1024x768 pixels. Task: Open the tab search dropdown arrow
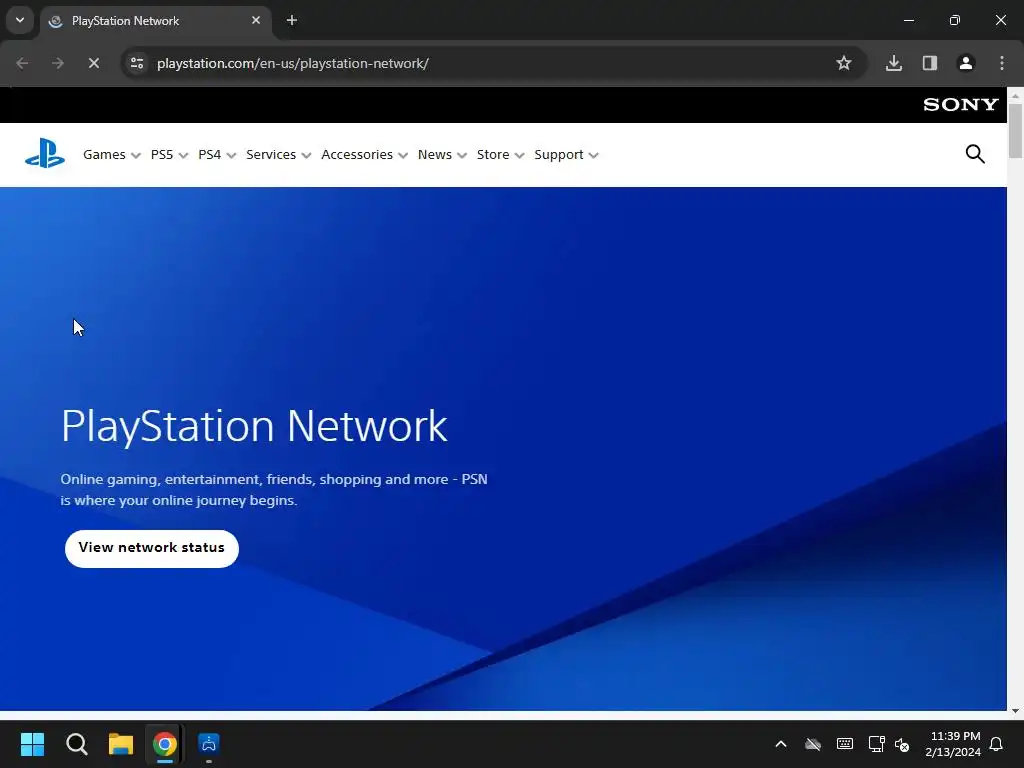(20, 20)
